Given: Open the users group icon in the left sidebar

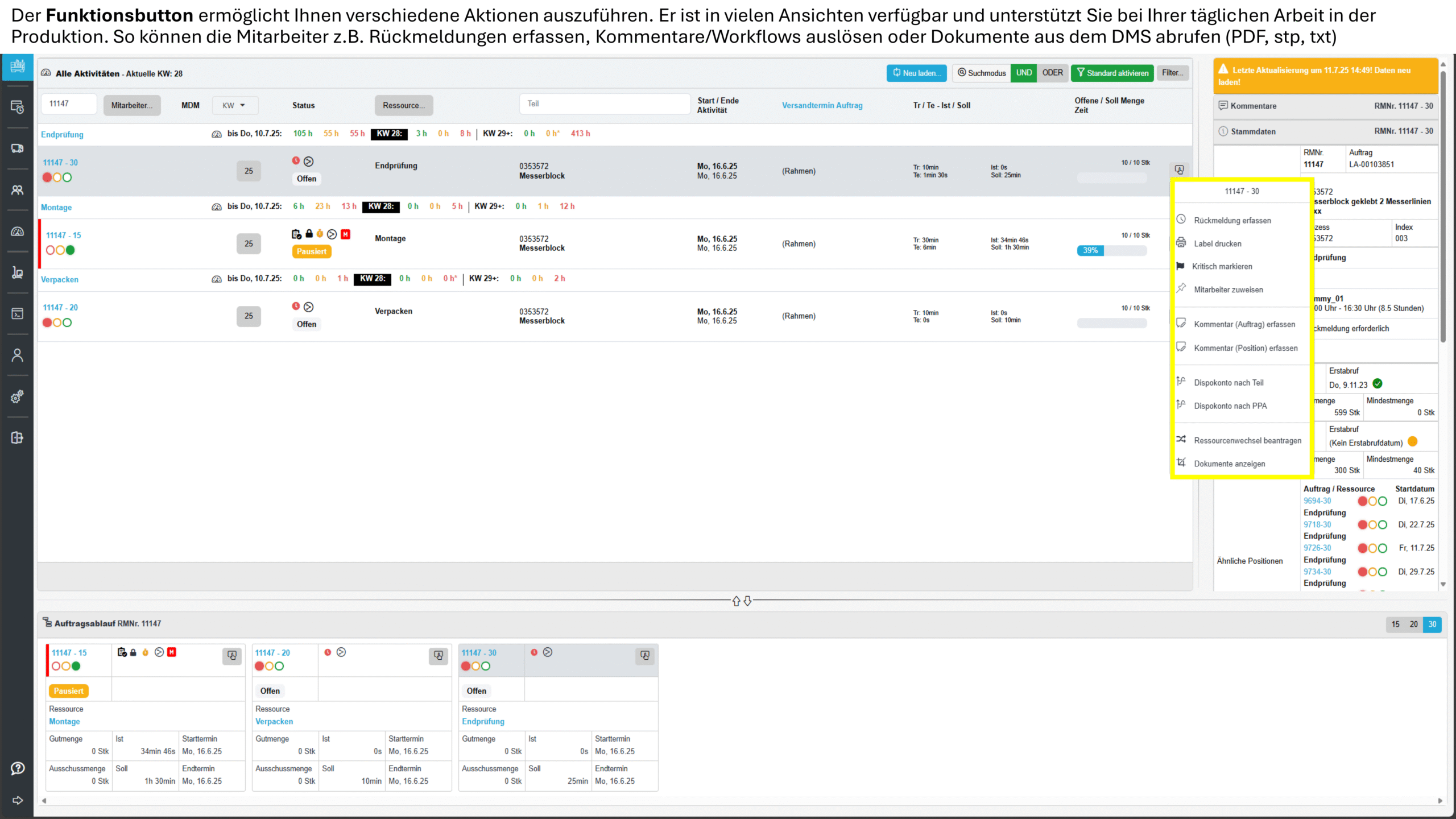Looking at the screenshot, I should (17, 190).
